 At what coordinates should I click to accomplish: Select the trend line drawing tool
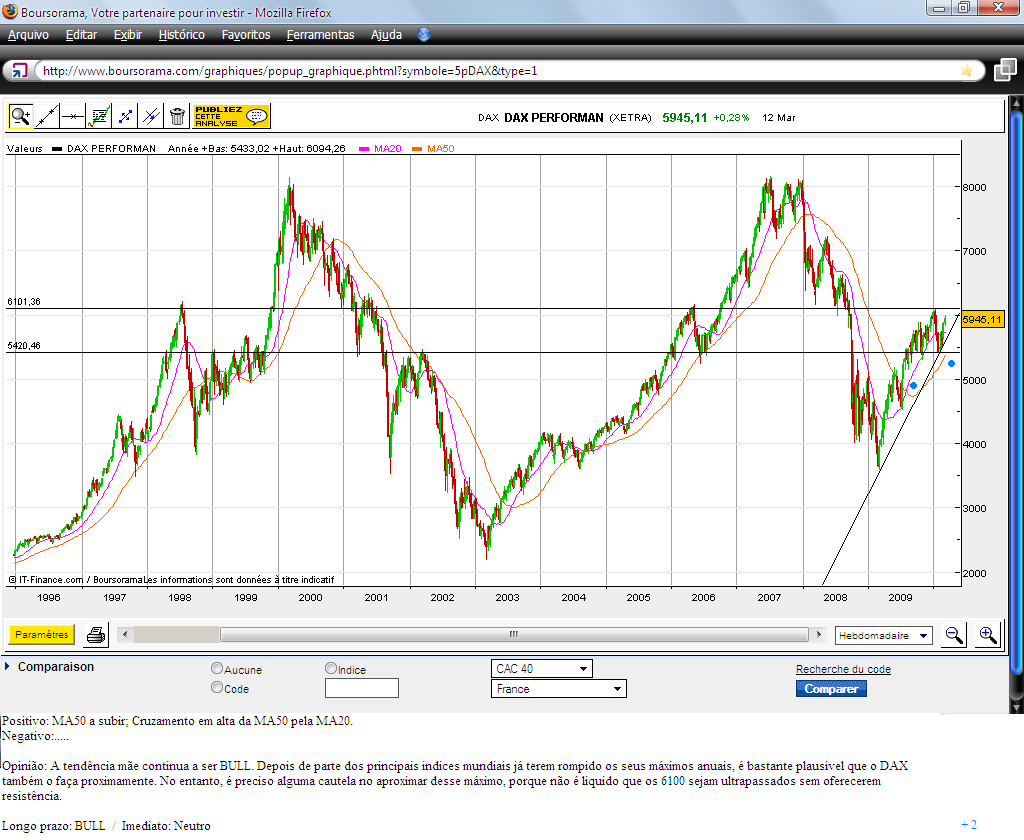(x=46, y=116)
